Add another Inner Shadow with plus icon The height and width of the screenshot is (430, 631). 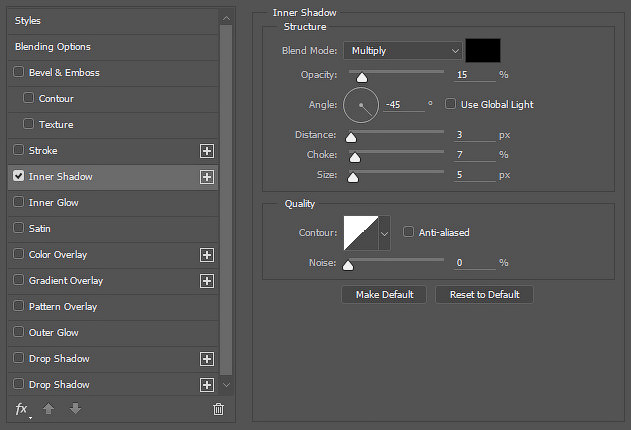(207, 177)
